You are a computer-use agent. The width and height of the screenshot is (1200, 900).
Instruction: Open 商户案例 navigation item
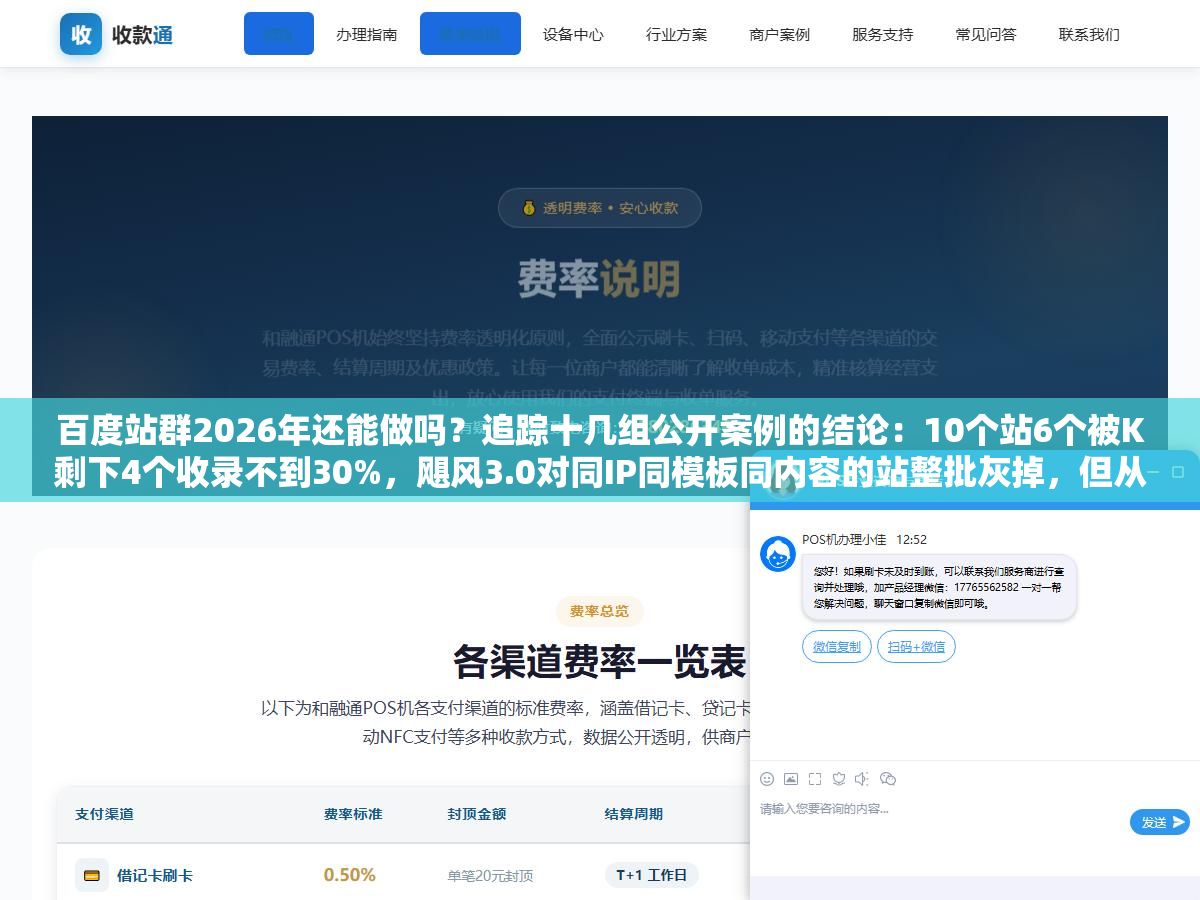click(x=779, y=34)
